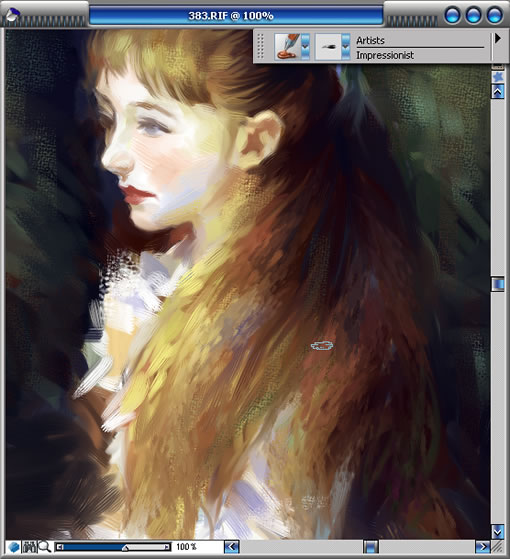
Task: Click the magnifier zoom icon
Action: (45, 547)
